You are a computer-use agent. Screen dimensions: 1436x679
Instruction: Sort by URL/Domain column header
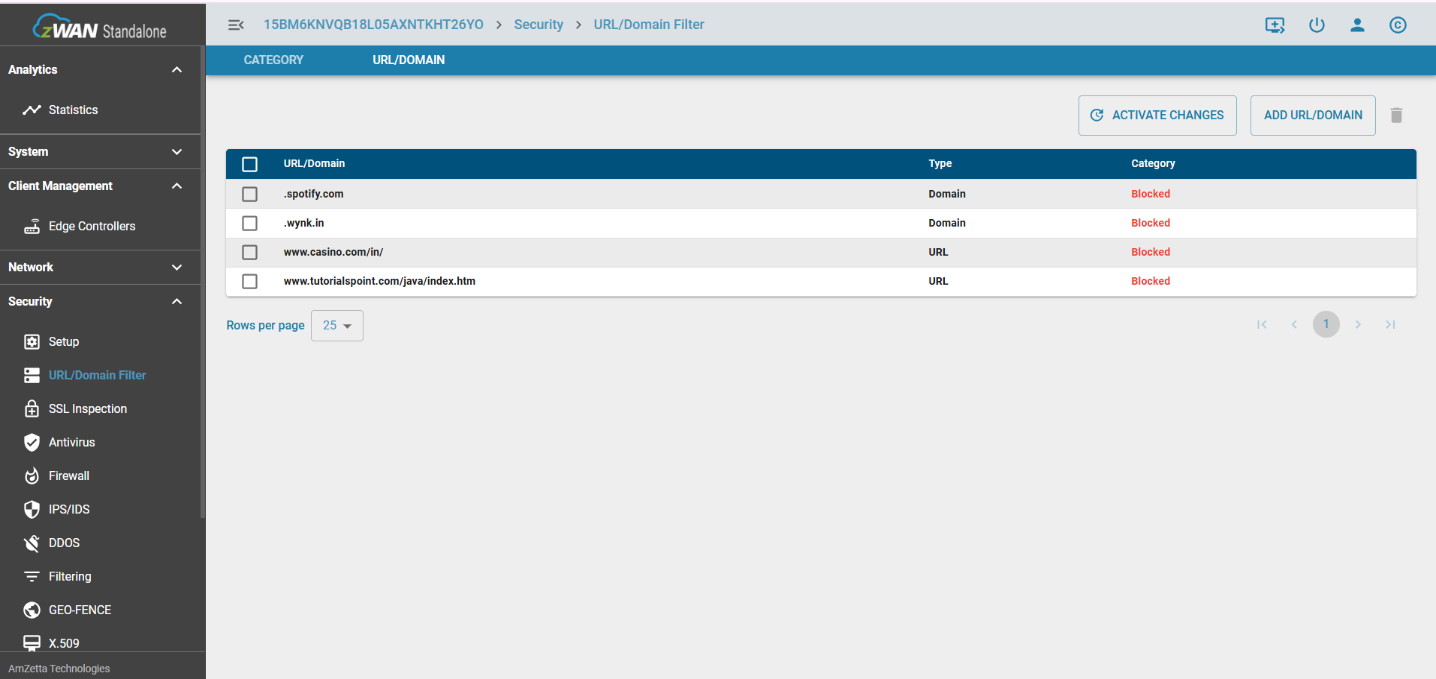(x=314, y=164)
